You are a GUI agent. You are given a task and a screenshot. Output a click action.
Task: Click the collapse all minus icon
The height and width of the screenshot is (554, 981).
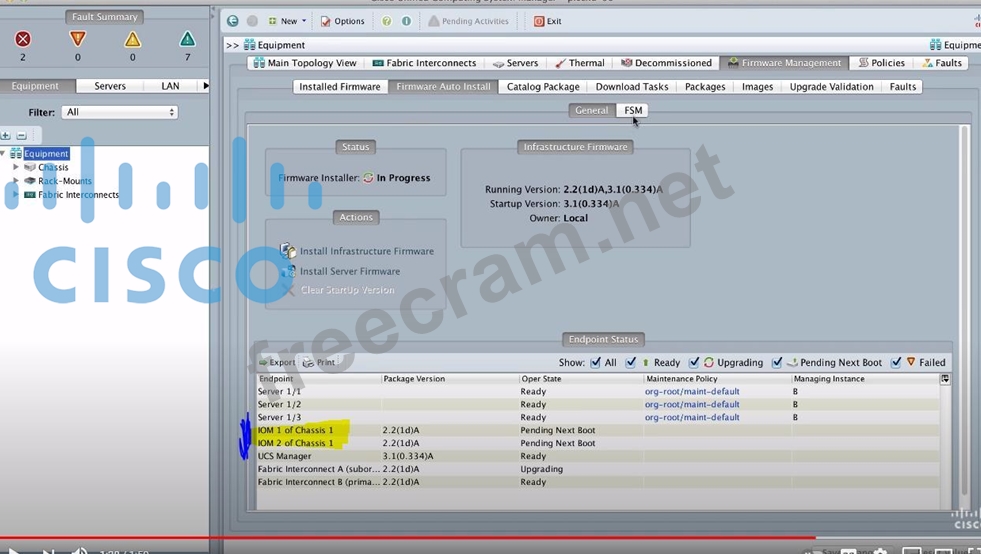(x=21, y=135)
